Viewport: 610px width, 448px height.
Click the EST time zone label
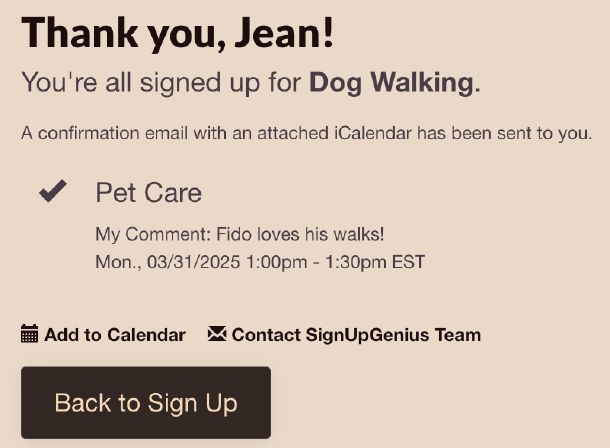408,262
